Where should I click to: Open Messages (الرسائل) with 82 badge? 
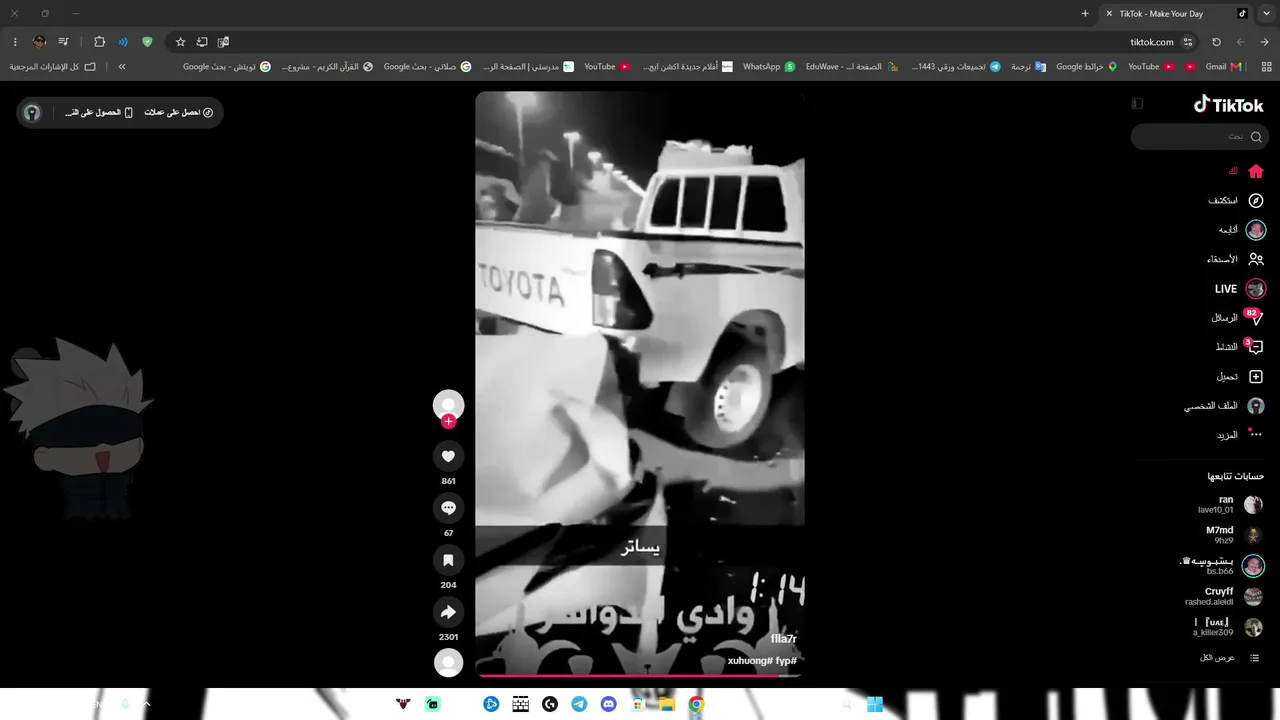(1237, 318)
